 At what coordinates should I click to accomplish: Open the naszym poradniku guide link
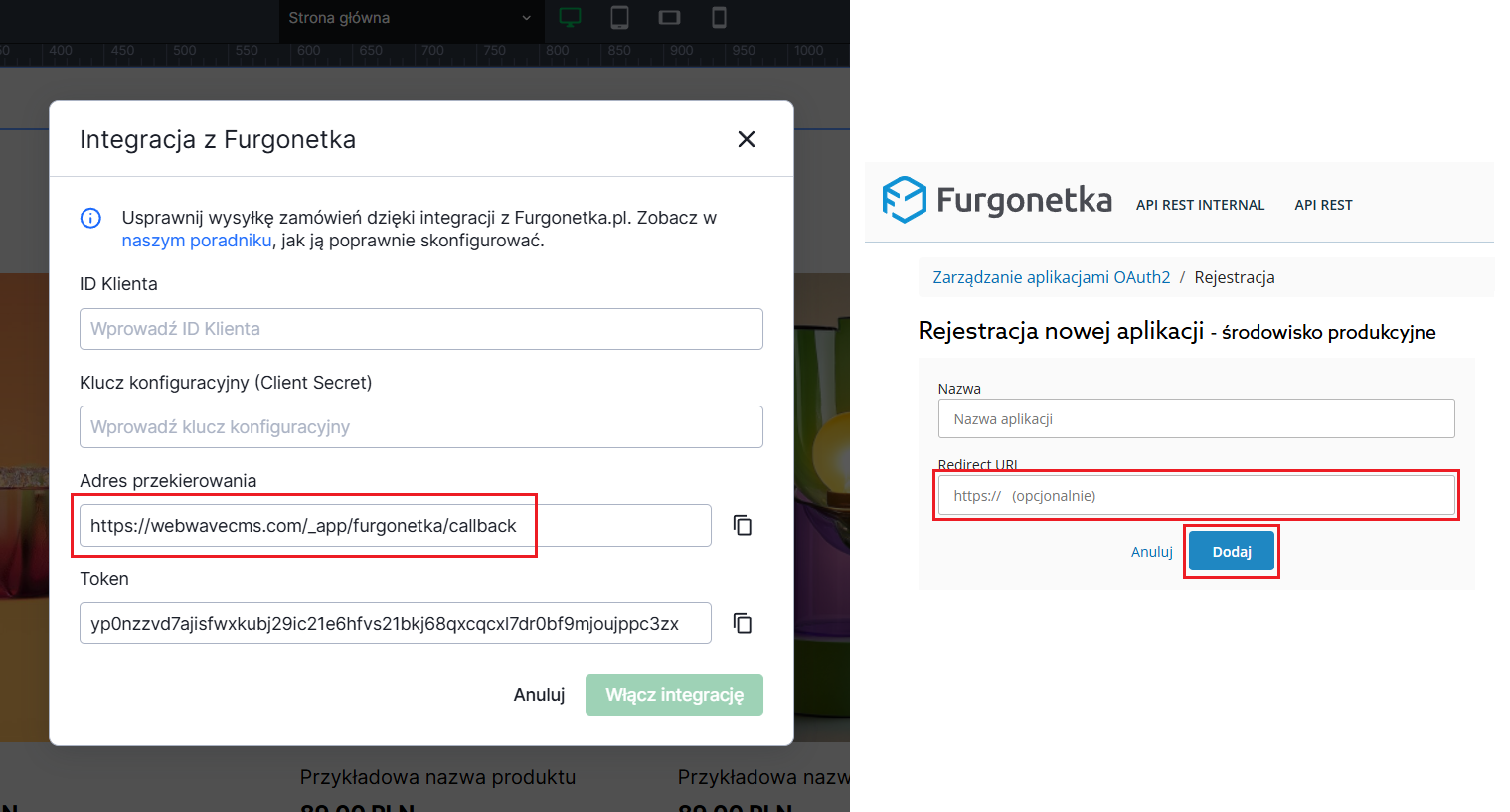pos(196,241)
